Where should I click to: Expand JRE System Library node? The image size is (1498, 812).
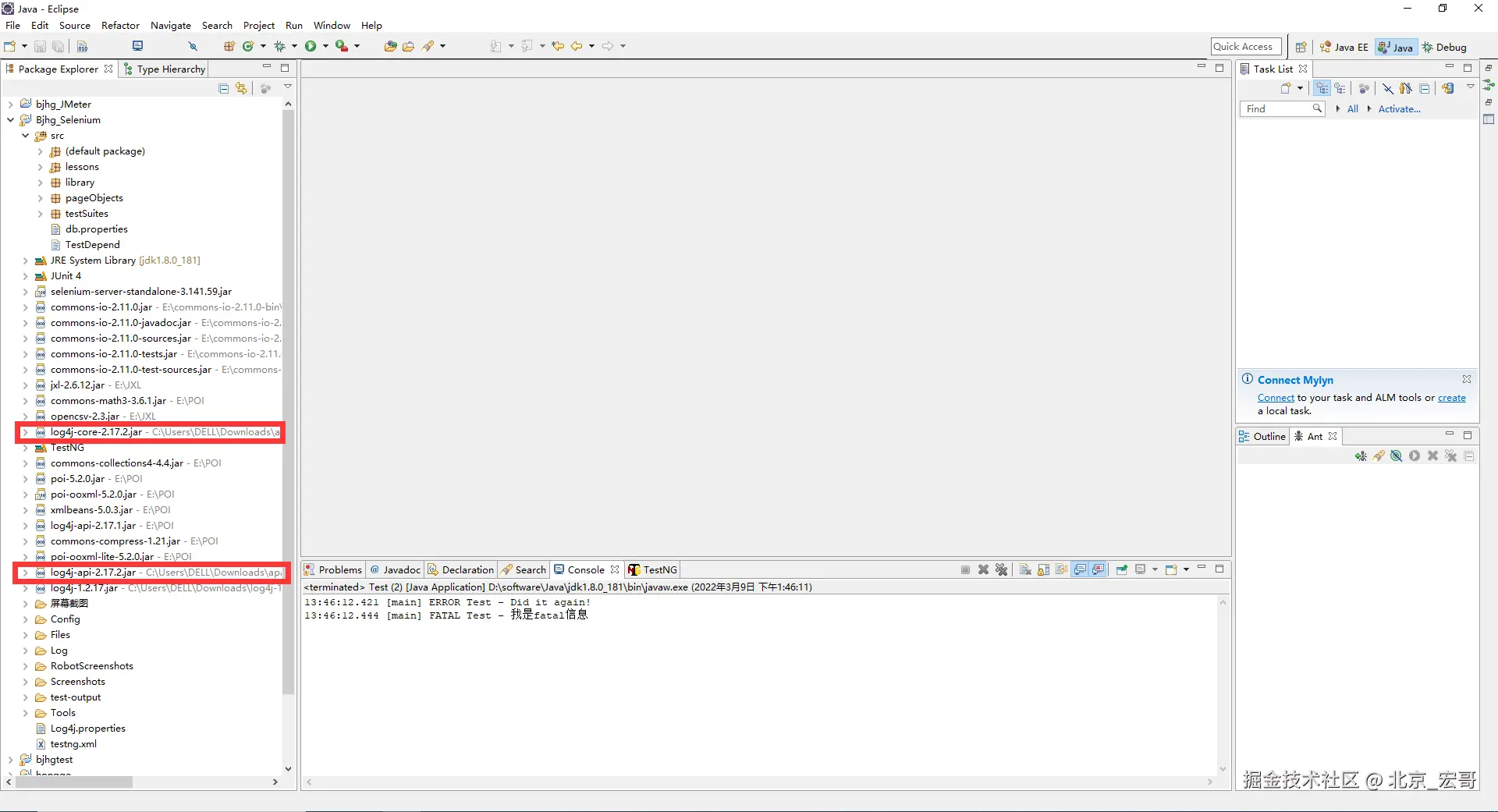[x=25, y=261]
